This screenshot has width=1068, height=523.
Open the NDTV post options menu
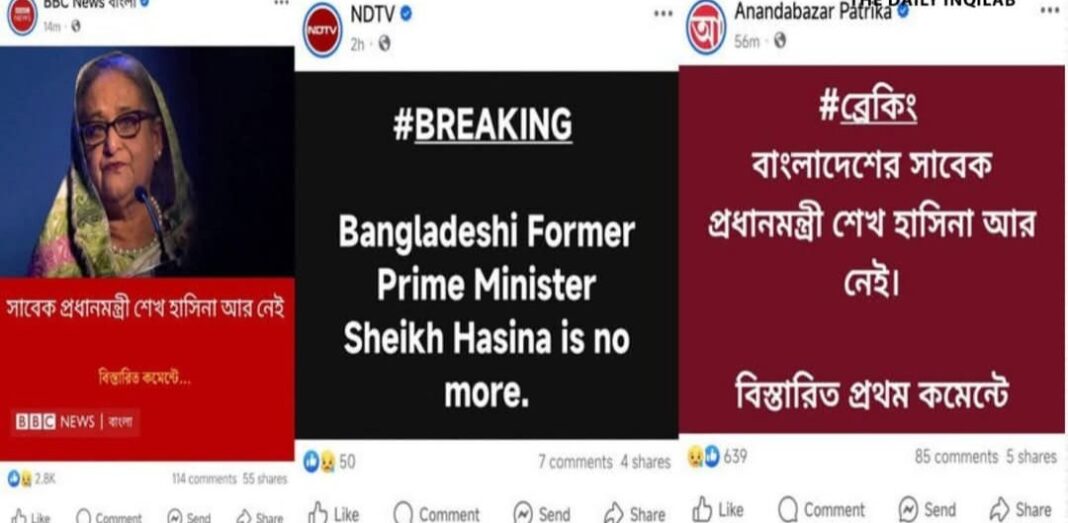pyautogui.click(x=663, y=13)
